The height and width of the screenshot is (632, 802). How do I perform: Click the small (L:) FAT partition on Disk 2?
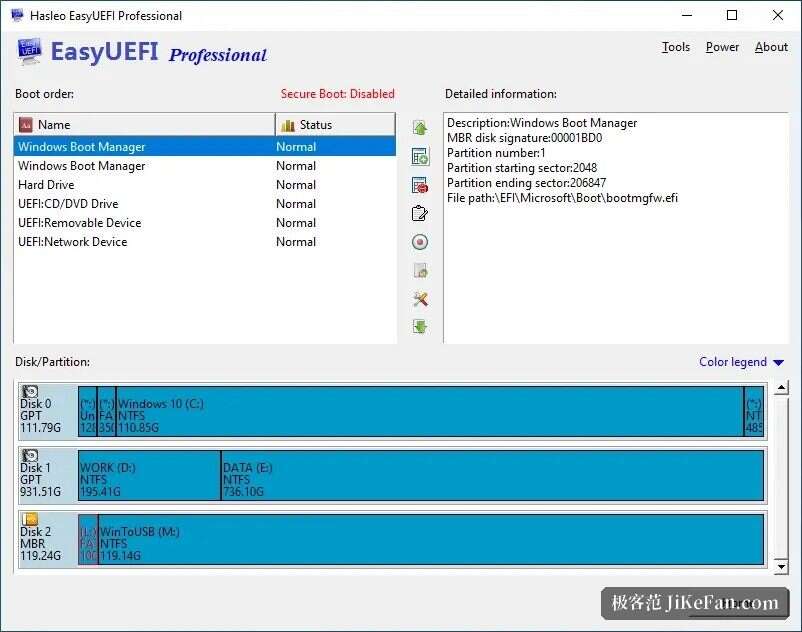(88, 539)
